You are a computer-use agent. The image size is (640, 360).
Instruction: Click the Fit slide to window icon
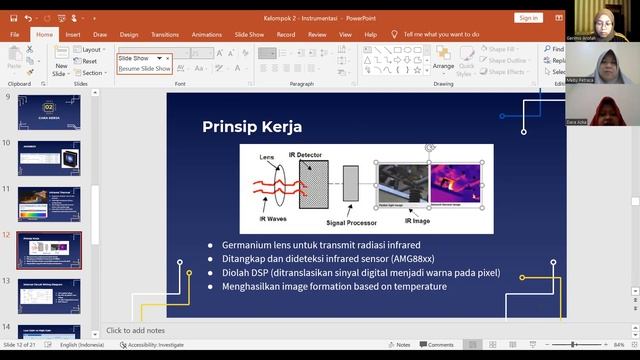click(635, 345)
